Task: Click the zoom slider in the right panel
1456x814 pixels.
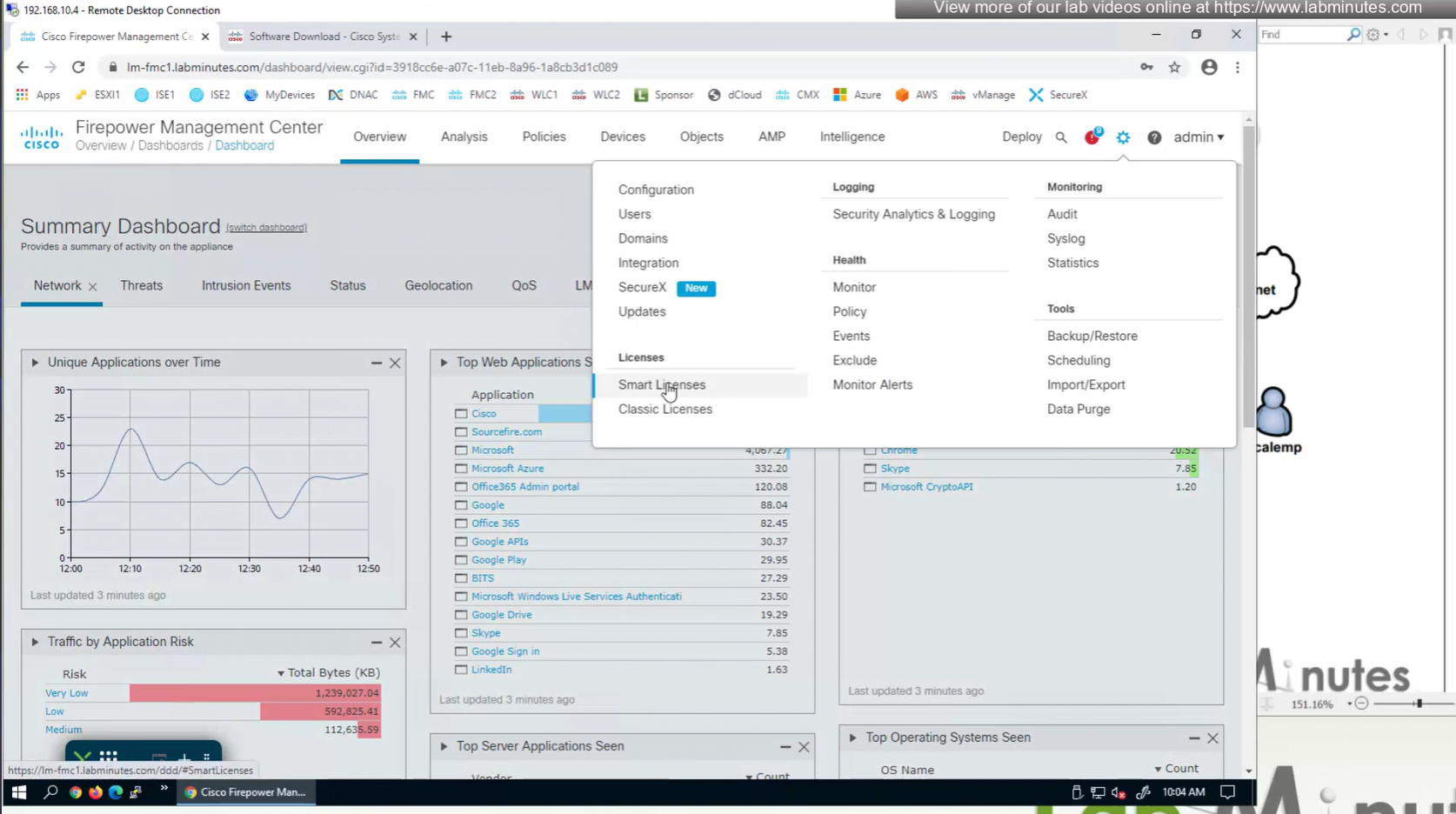Action: [x=1419, y=704]
